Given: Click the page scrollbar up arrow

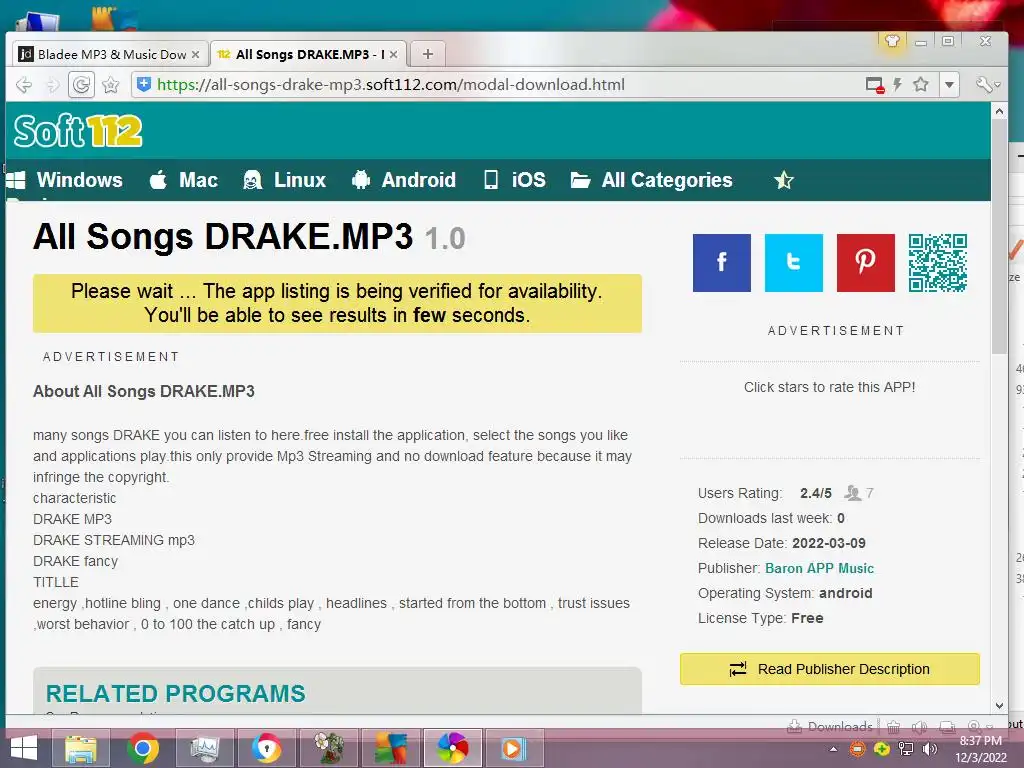Looking at the screenshot, I should point(999,112).
